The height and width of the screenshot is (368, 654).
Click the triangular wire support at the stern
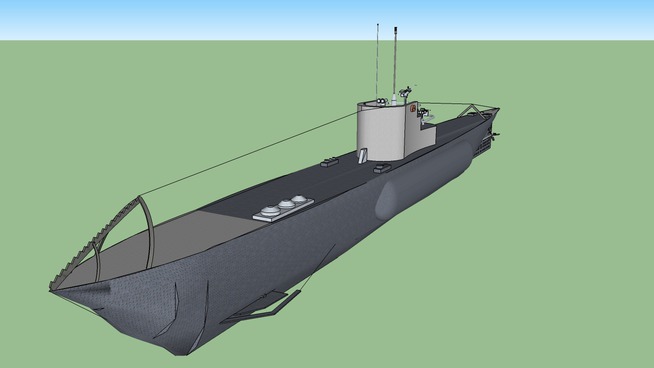click(470, 110)
